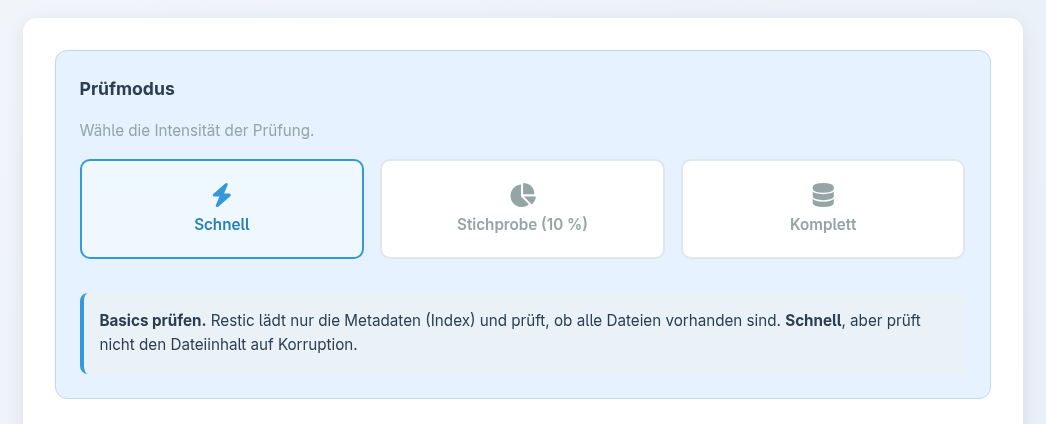Click the grey "Komplett" label text

[822, 225]
